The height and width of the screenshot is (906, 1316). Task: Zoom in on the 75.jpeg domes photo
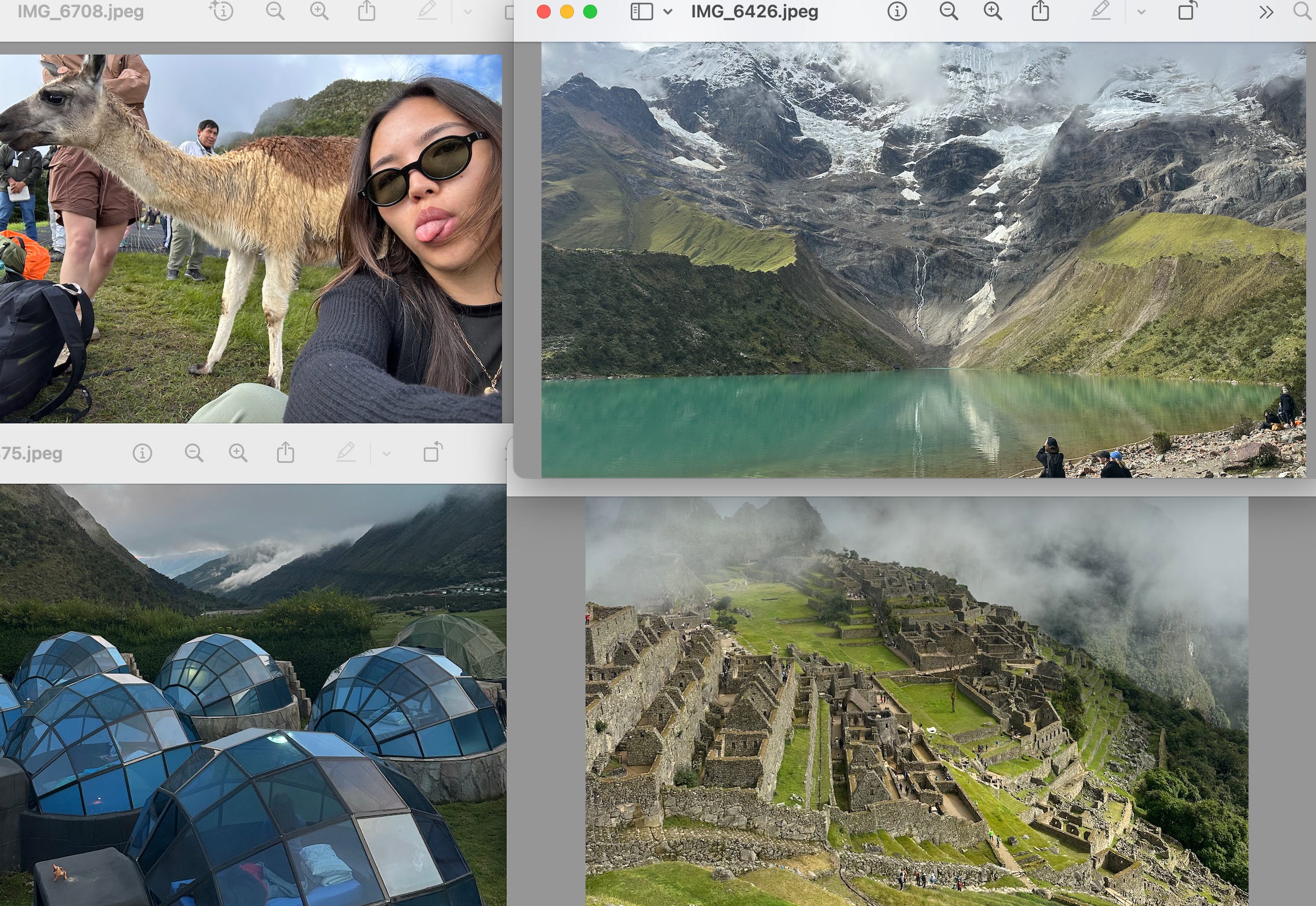point(238,453)
